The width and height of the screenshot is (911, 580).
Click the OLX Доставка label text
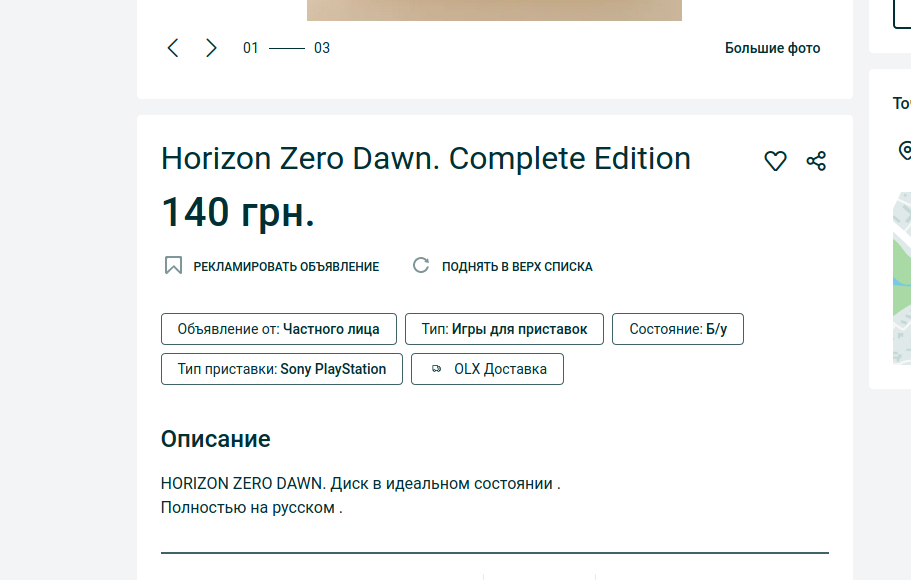(x=500, y=369)
